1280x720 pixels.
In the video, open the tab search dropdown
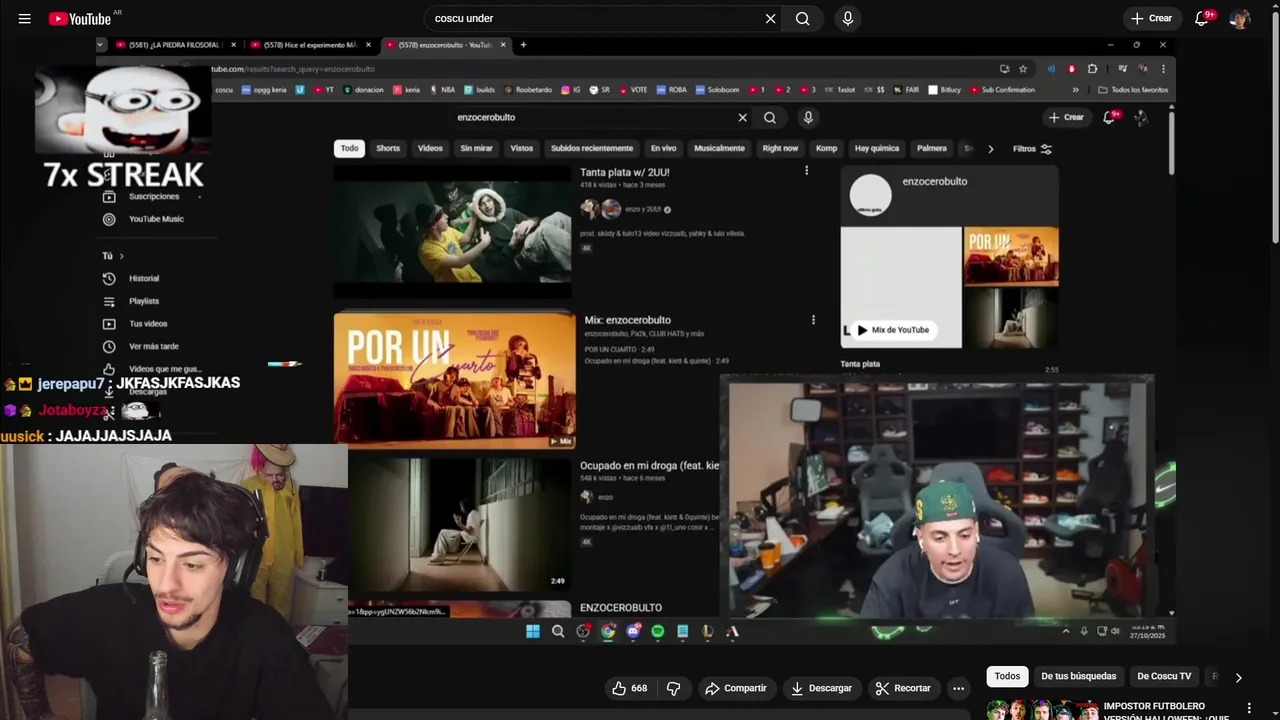pos(100,45)
